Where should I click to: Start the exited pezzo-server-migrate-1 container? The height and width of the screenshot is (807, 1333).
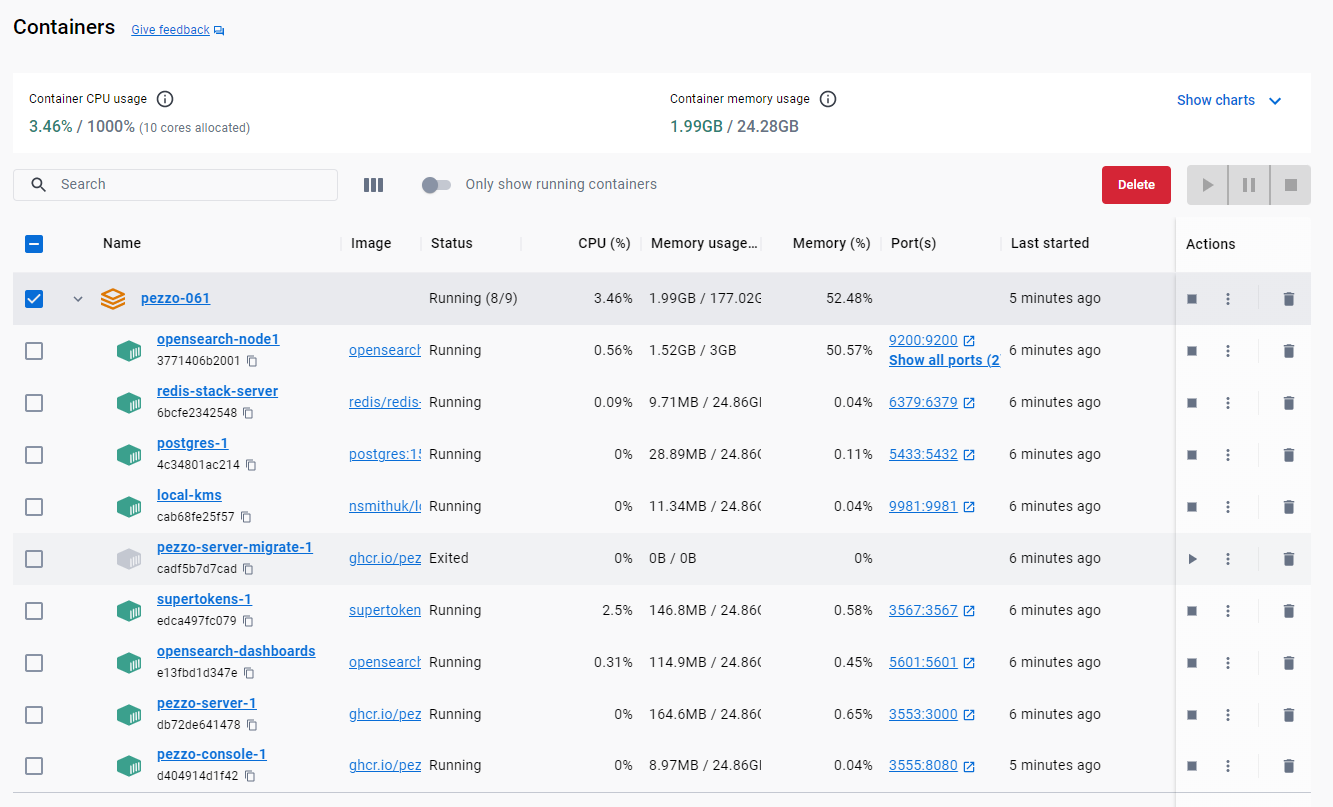point(1191,558)
